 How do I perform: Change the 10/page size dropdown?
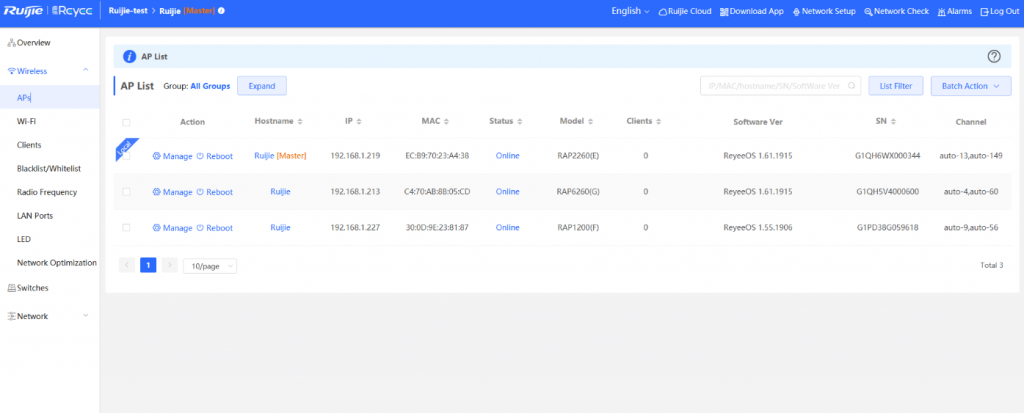(210, 266)
